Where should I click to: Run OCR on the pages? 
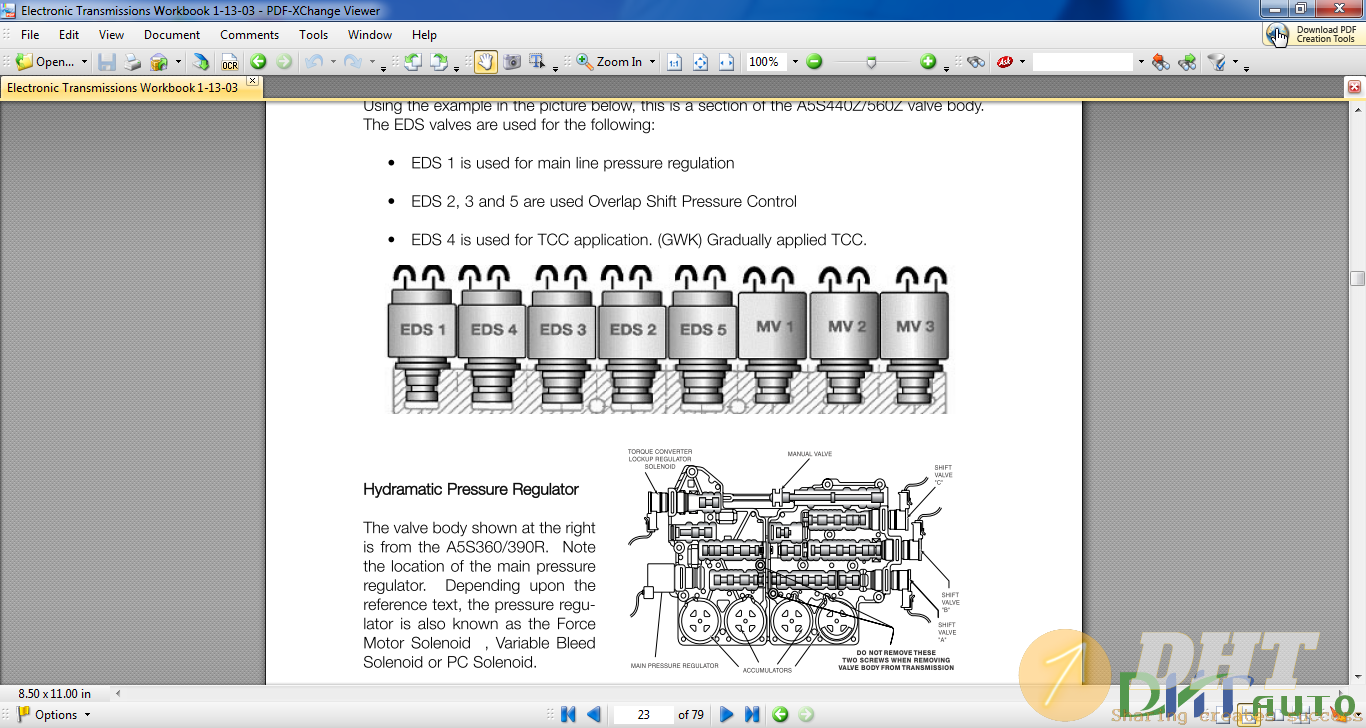230,62
